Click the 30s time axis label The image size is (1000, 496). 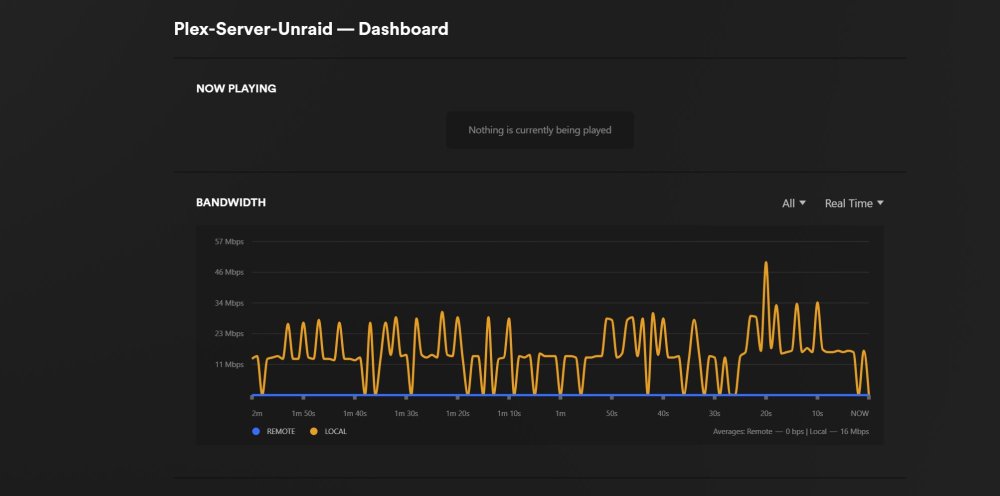(714, 413)
